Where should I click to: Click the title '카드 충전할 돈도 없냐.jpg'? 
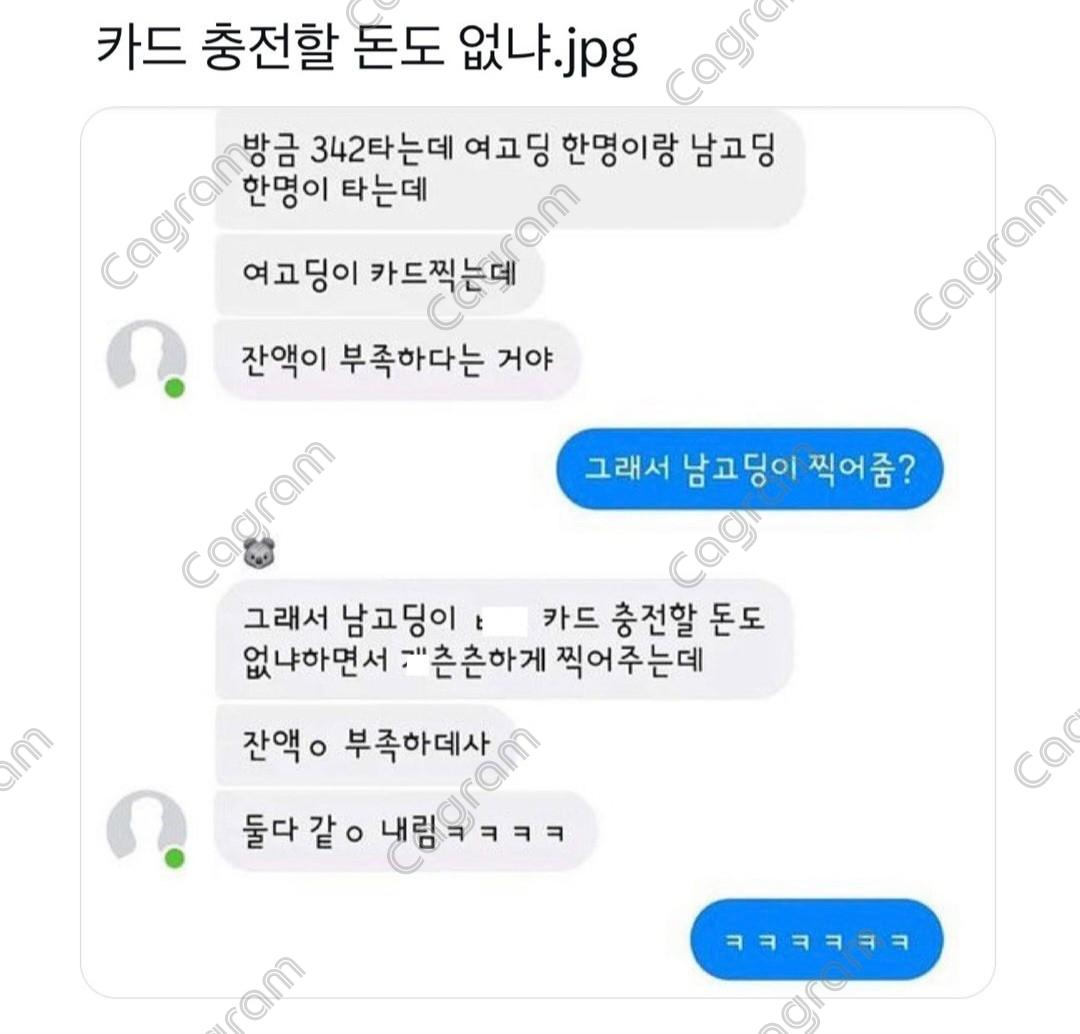tap(366, 49)
